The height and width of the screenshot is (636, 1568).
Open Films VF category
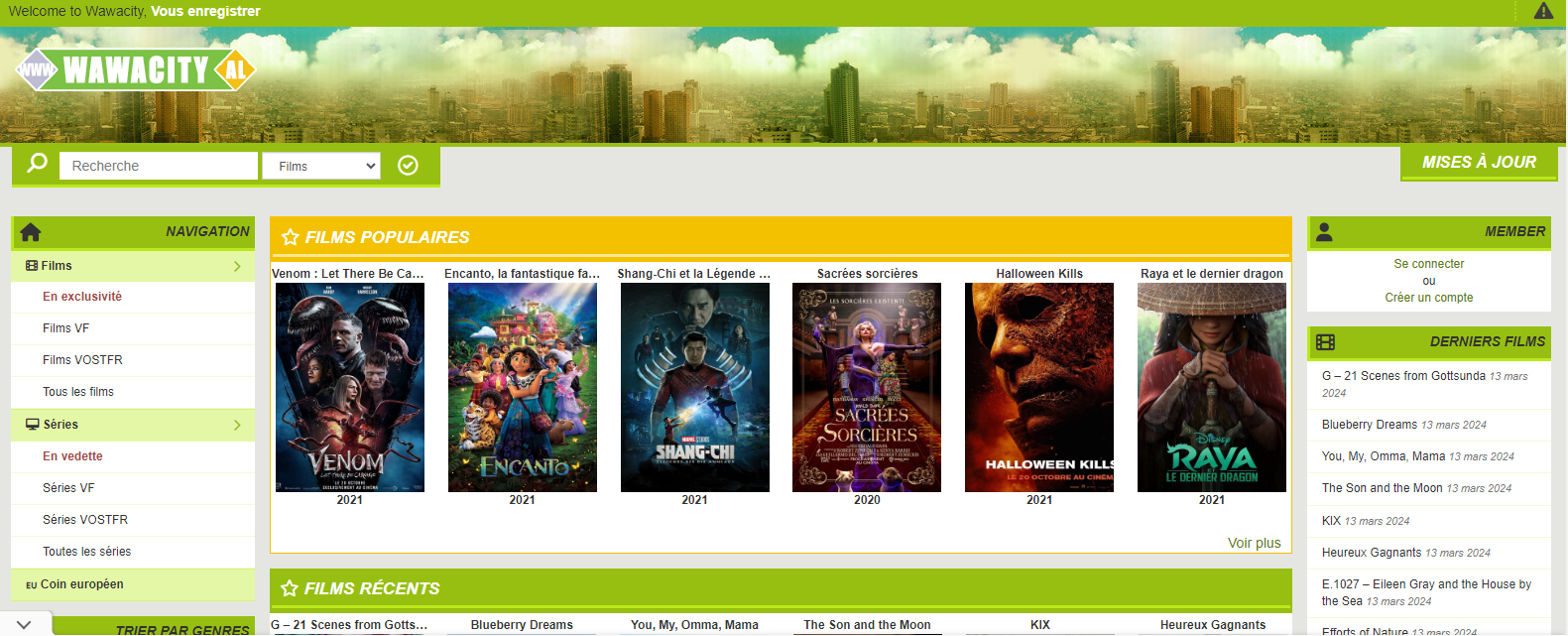point(65,328)
